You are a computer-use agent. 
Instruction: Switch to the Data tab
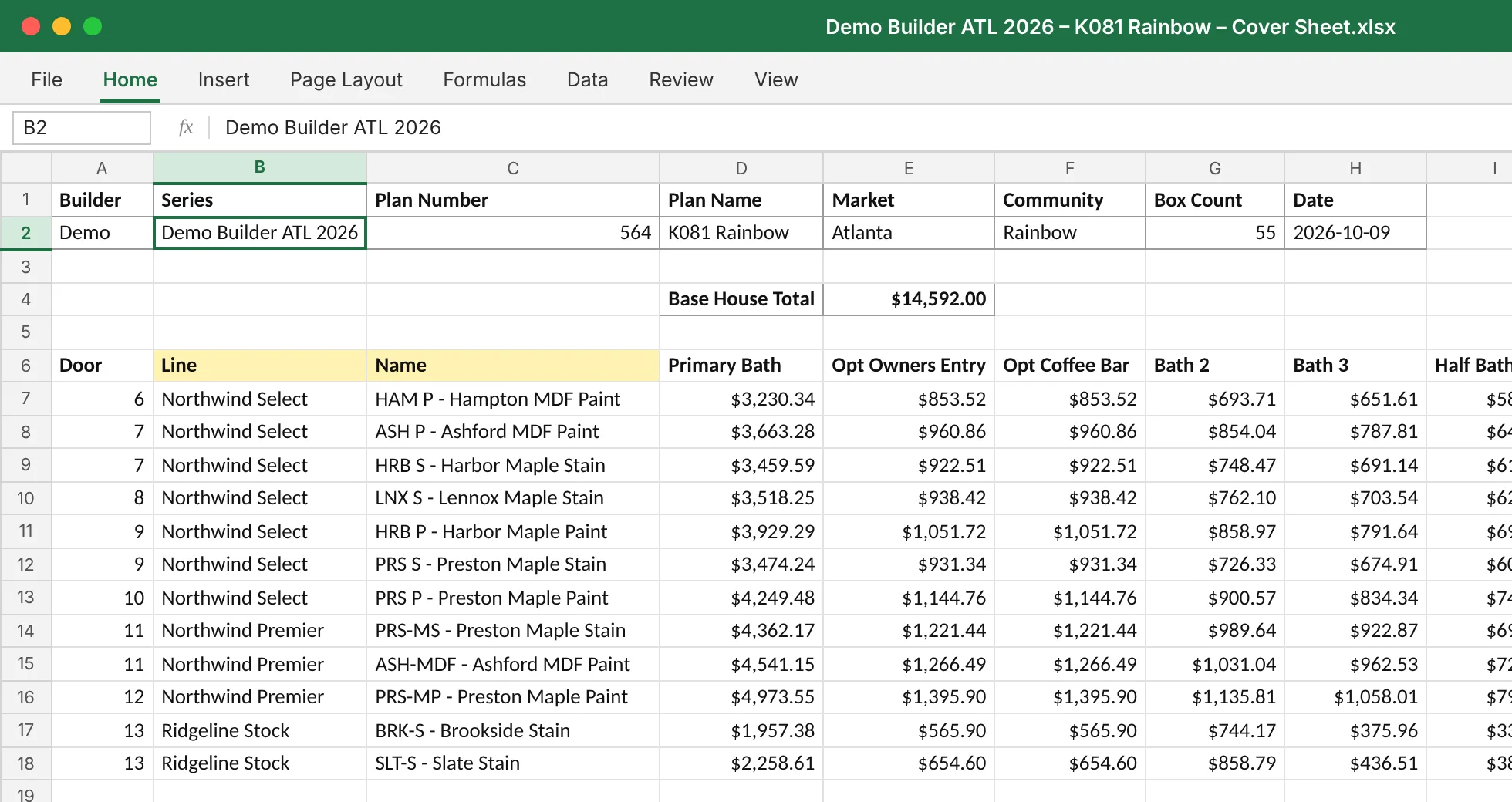pos(587,79)
